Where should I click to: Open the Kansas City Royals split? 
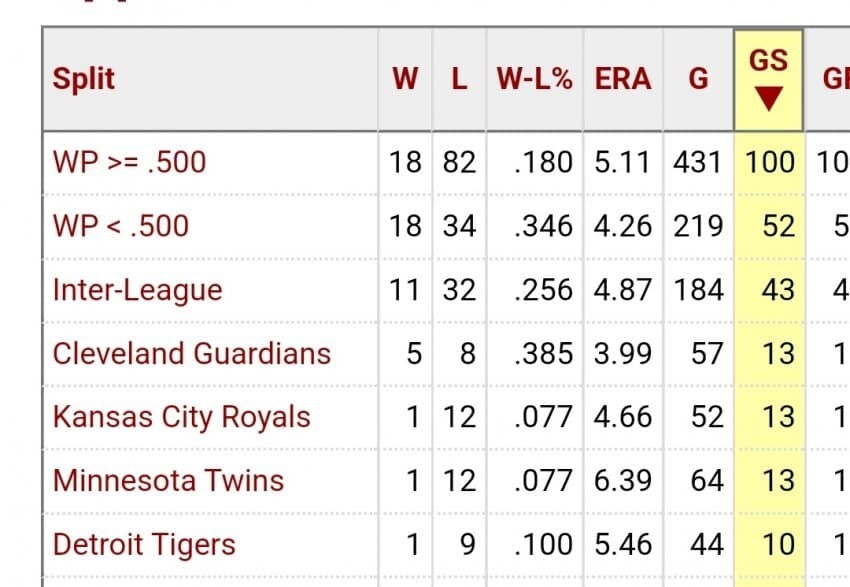[x=181, y=417]
